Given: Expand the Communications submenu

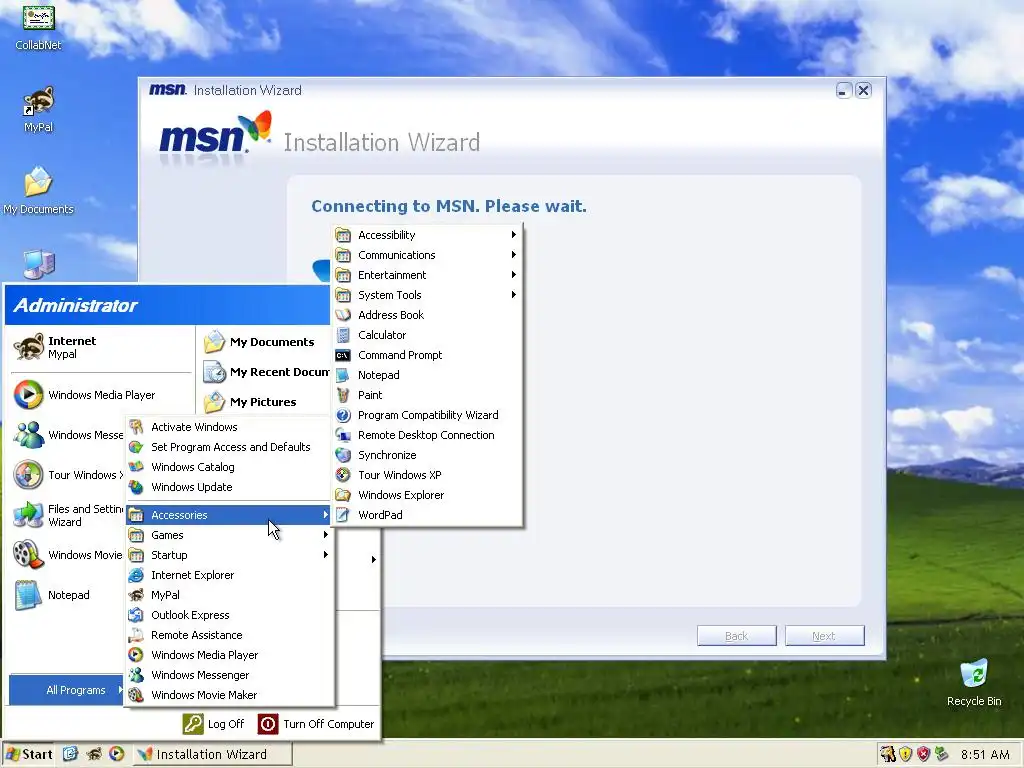Looking at the screenshot, I should tap(428, 255).
